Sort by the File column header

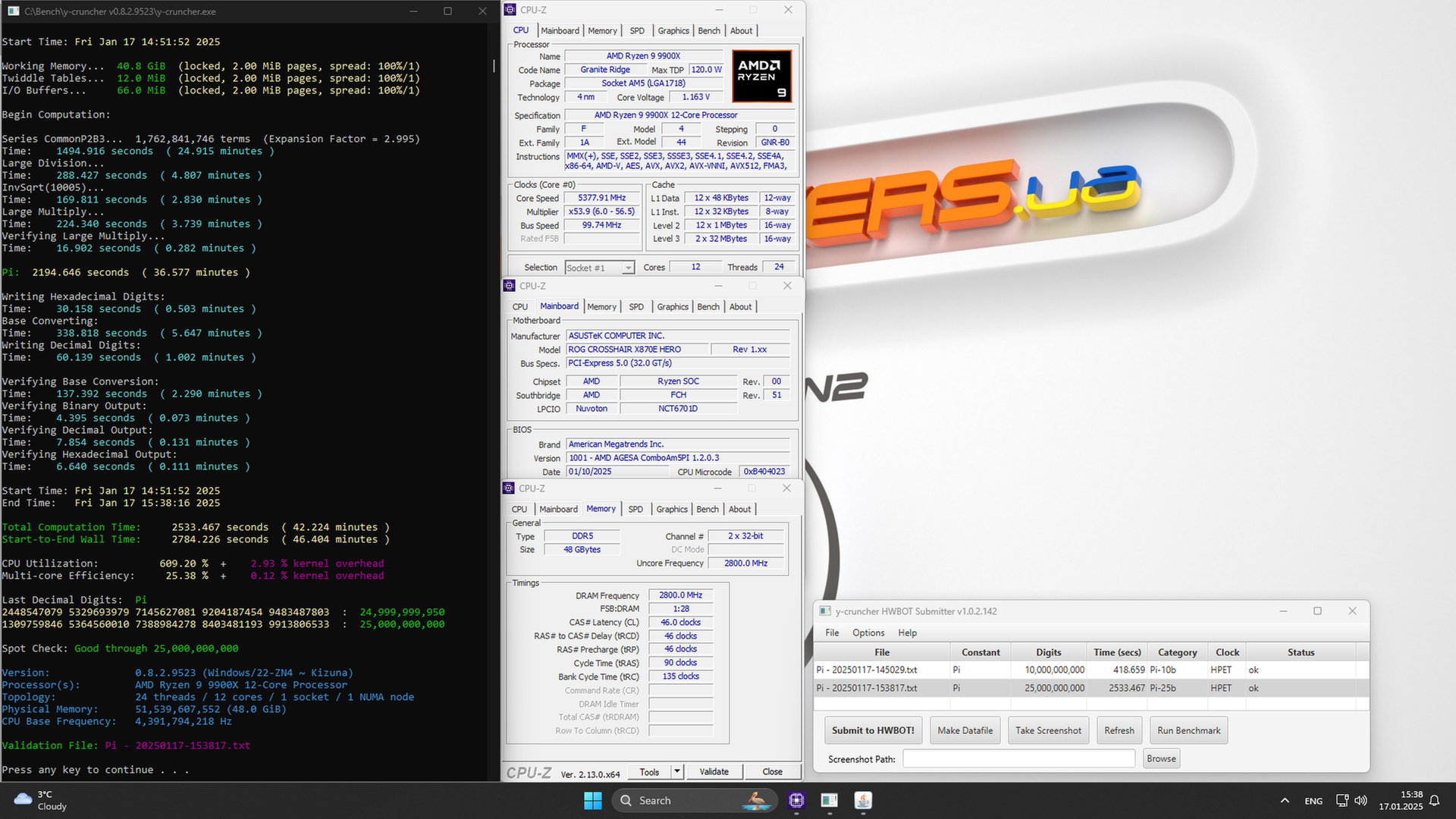point(882,652)
